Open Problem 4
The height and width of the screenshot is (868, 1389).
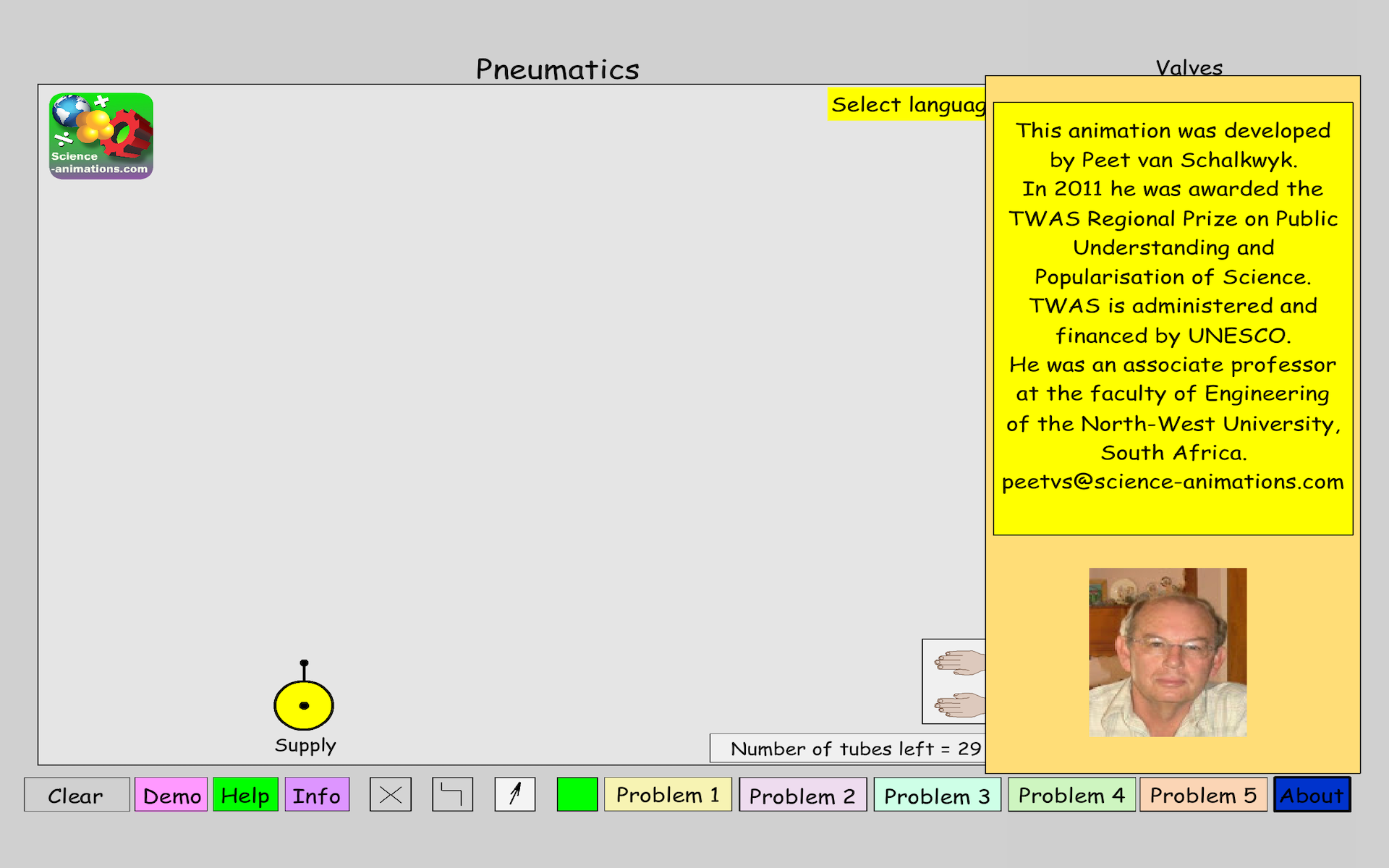click(1071, 794)
